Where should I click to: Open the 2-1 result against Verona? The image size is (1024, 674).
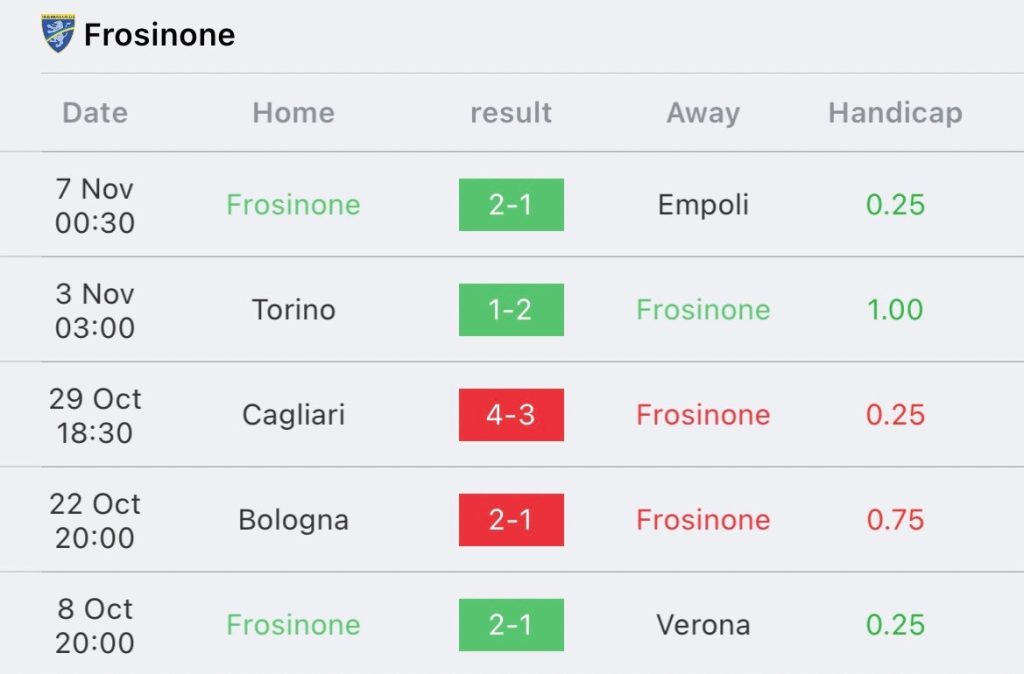(x=511, y=625)
